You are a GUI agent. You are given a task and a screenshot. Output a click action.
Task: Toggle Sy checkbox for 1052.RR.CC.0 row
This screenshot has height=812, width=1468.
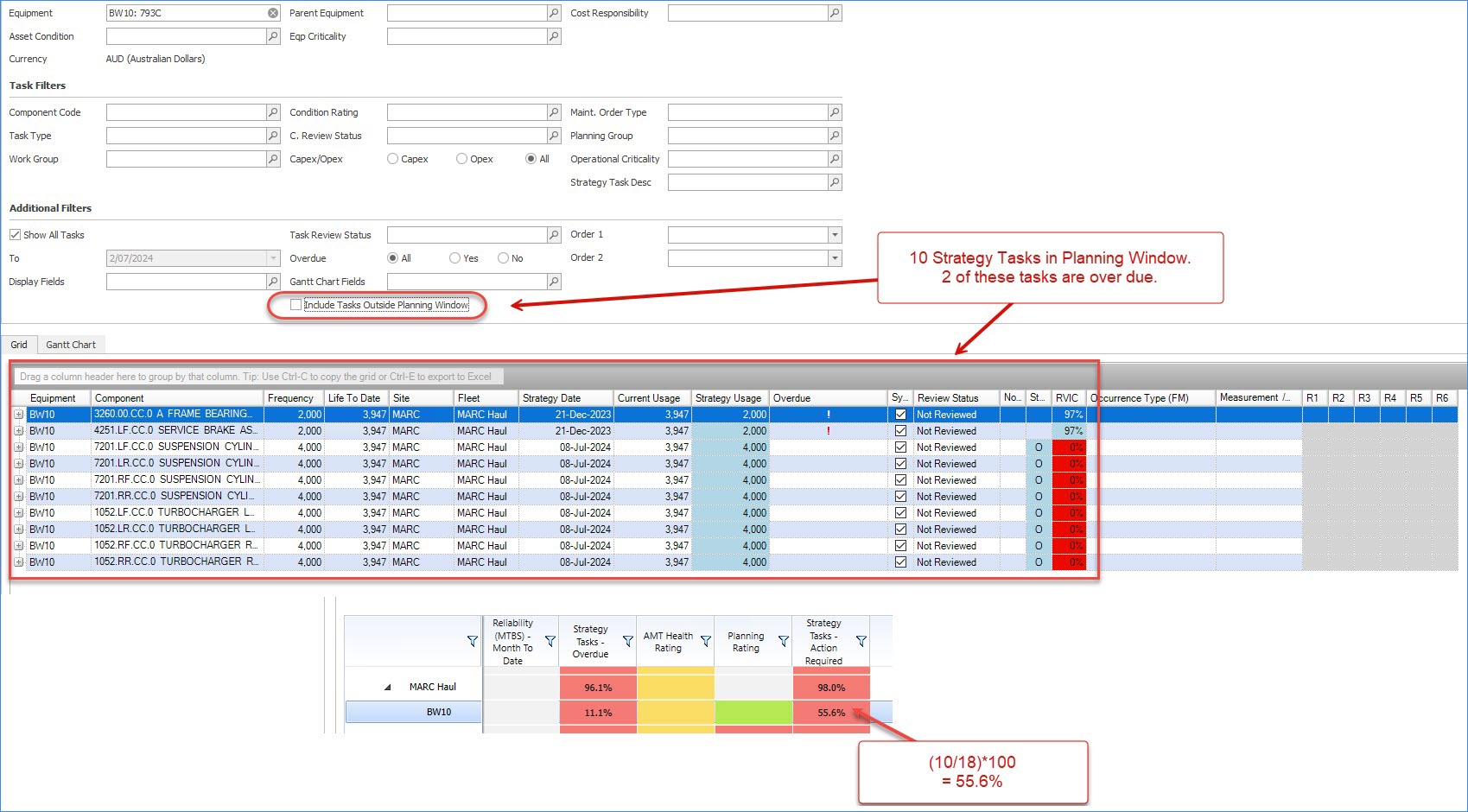(901, 562)
